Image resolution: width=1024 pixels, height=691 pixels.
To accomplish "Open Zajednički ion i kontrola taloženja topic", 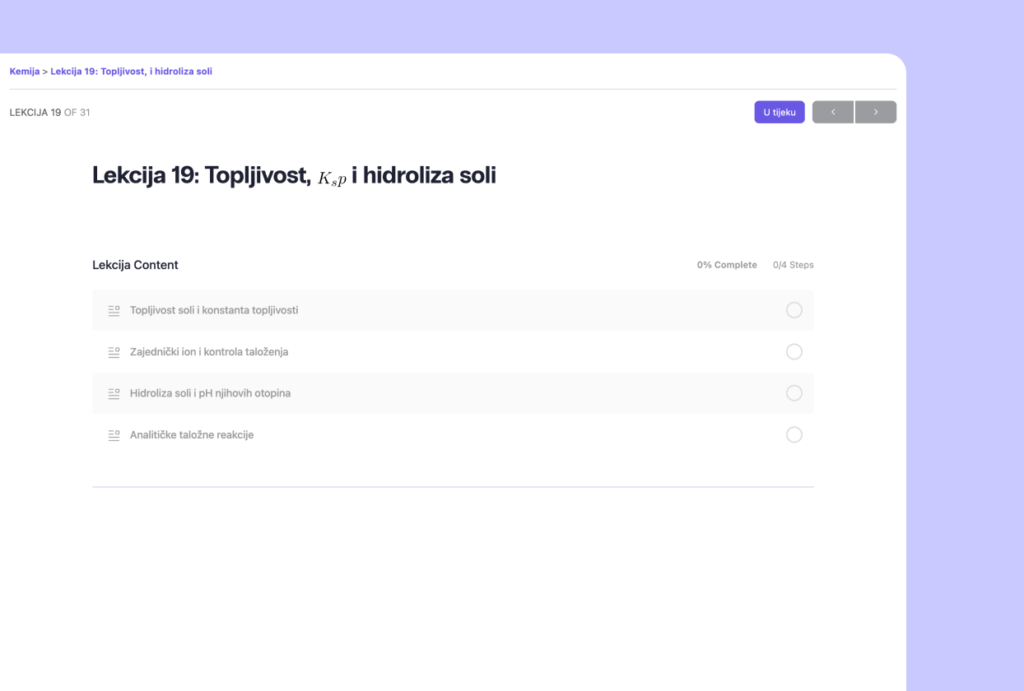I will (209, 352).
